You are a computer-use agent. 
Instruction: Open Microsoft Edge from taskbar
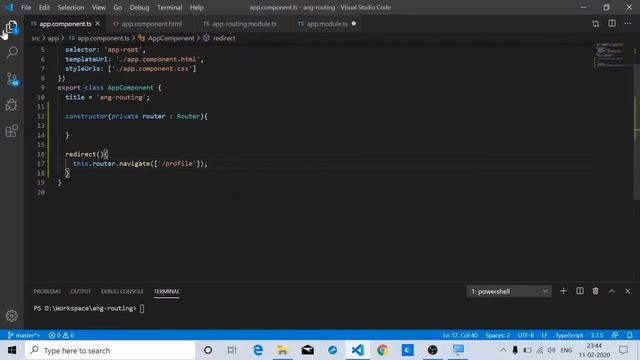[258, 350]
